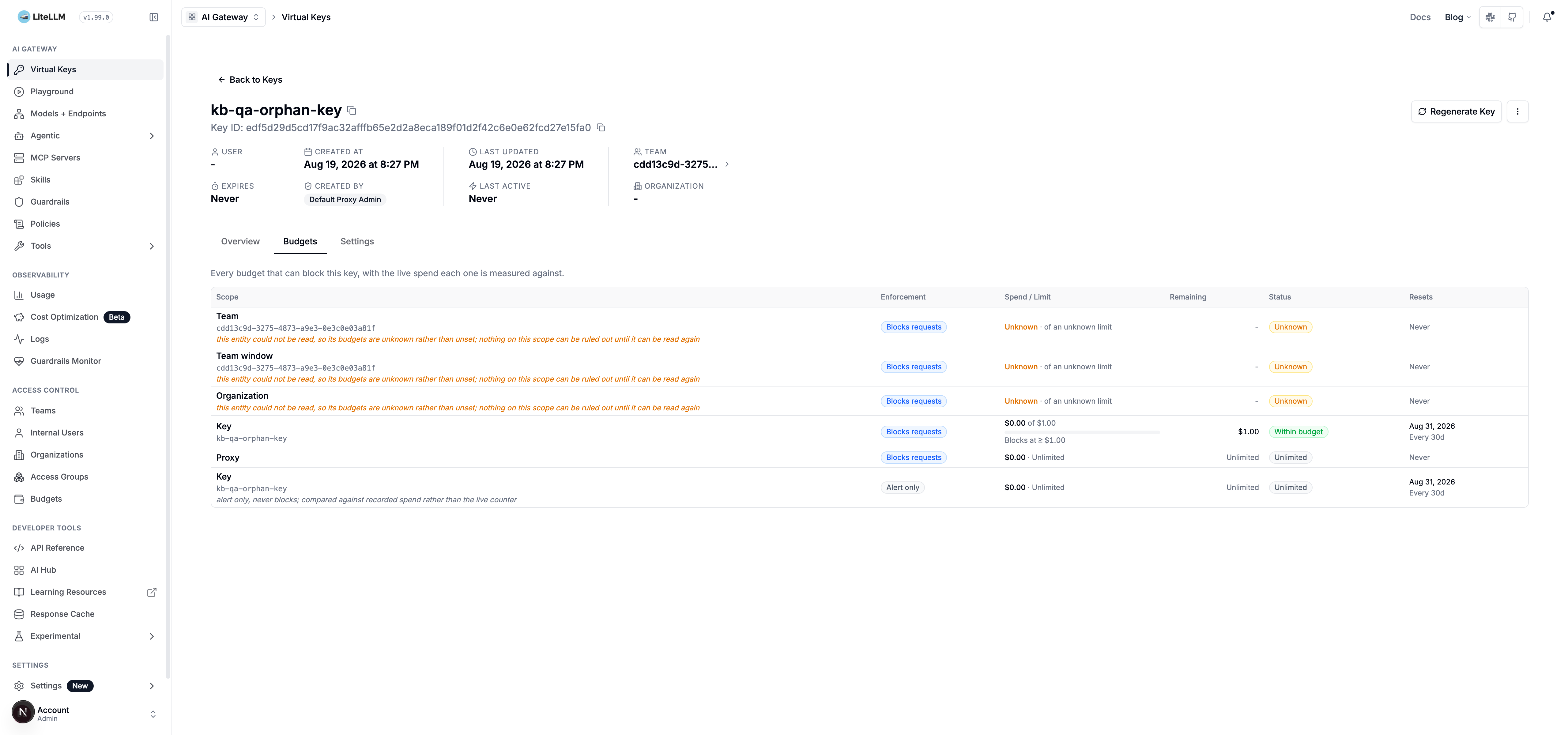The image size is (1568, 735).
Task: Click the $1.00 remaining value
Action: coord(1248,432)
